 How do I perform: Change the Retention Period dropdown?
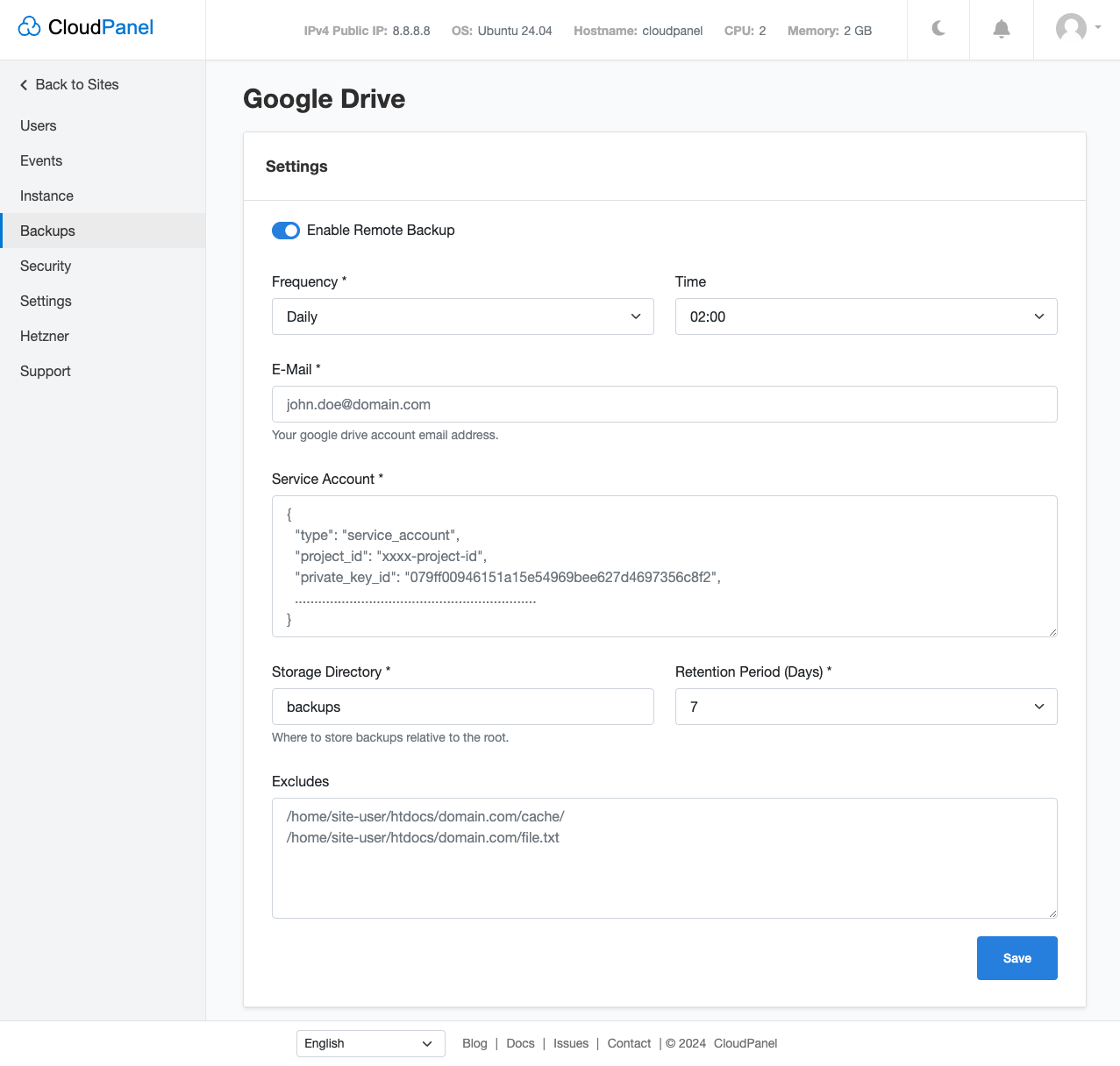[x=866, y=706]
